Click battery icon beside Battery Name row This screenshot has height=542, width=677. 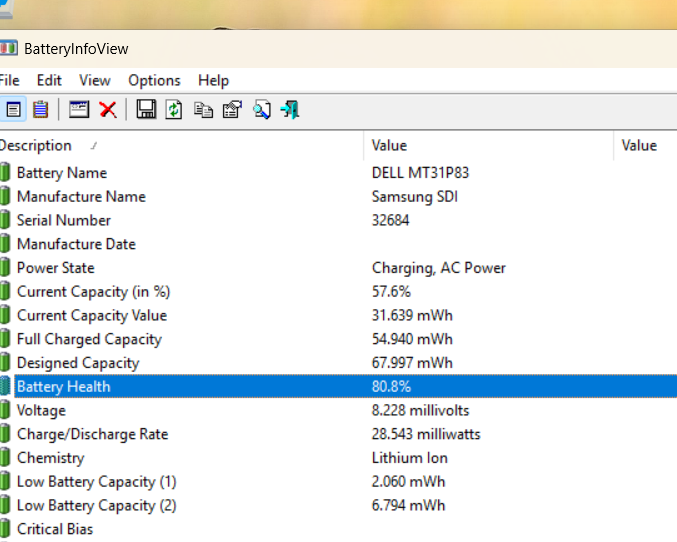point(5,172)
